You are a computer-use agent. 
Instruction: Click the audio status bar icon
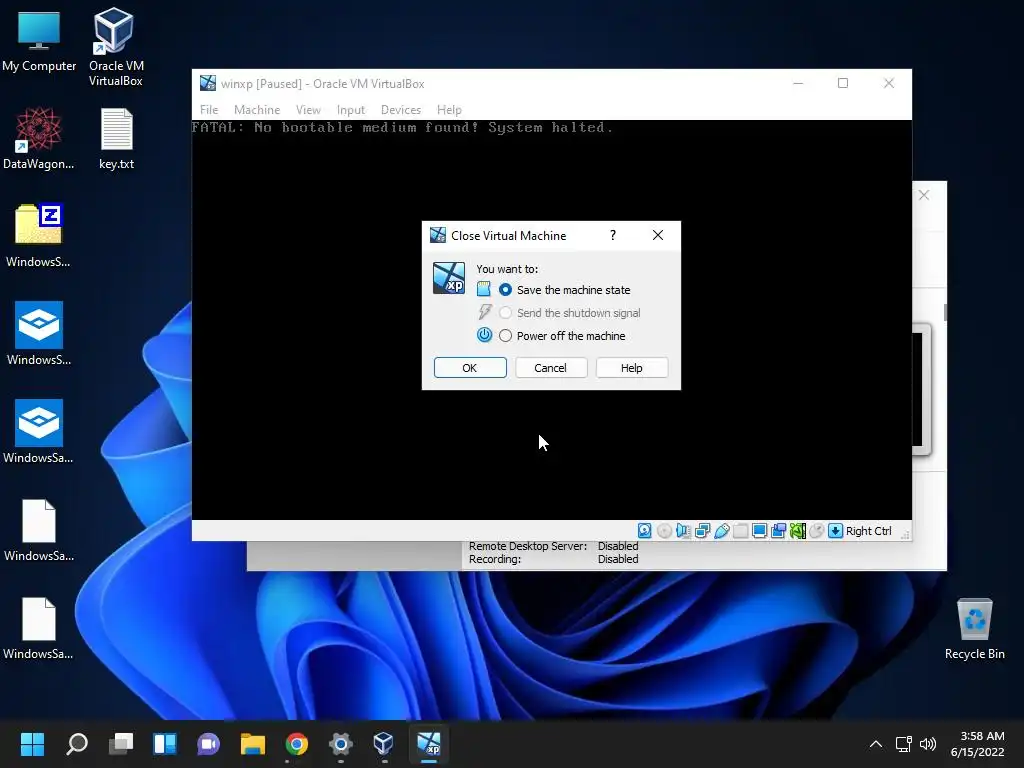683,531
